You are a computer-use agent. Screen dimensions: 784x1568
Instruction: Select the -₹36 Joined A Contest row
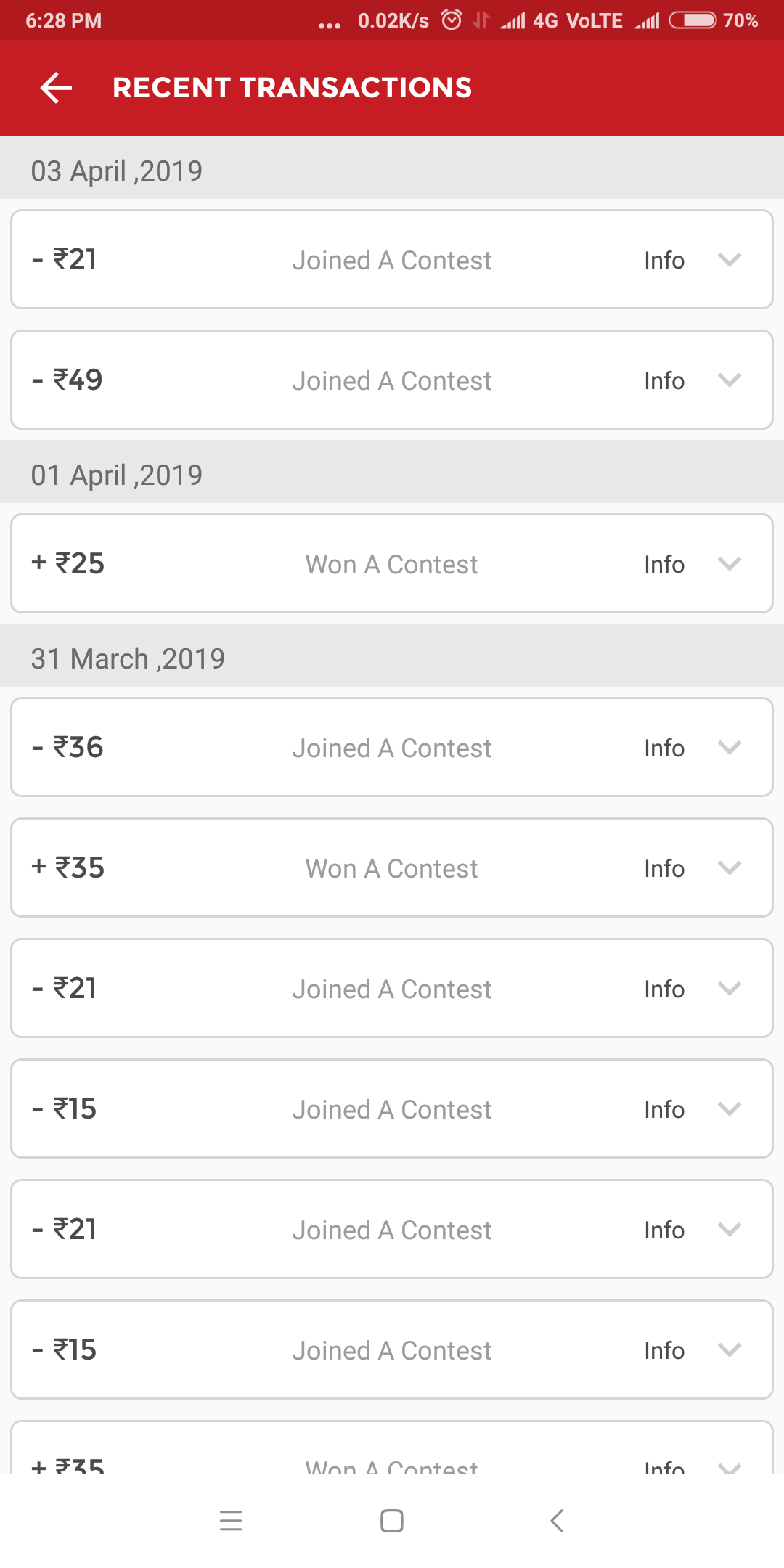coord(391,748)
